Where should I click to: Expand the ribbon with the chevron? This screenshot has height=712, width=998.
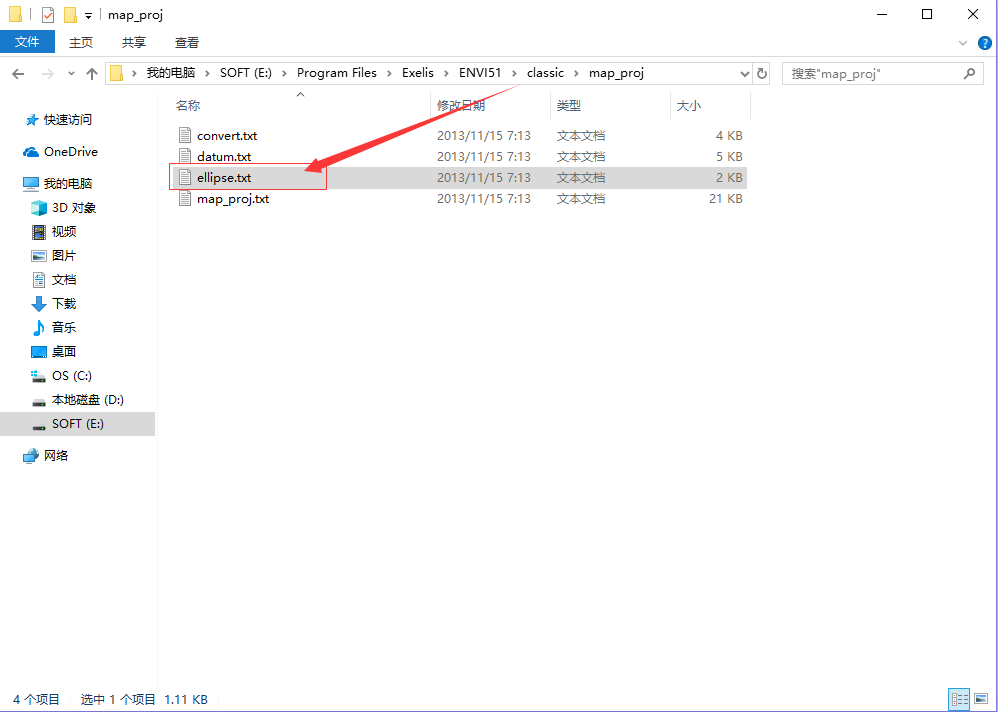[x=962, y=43]
